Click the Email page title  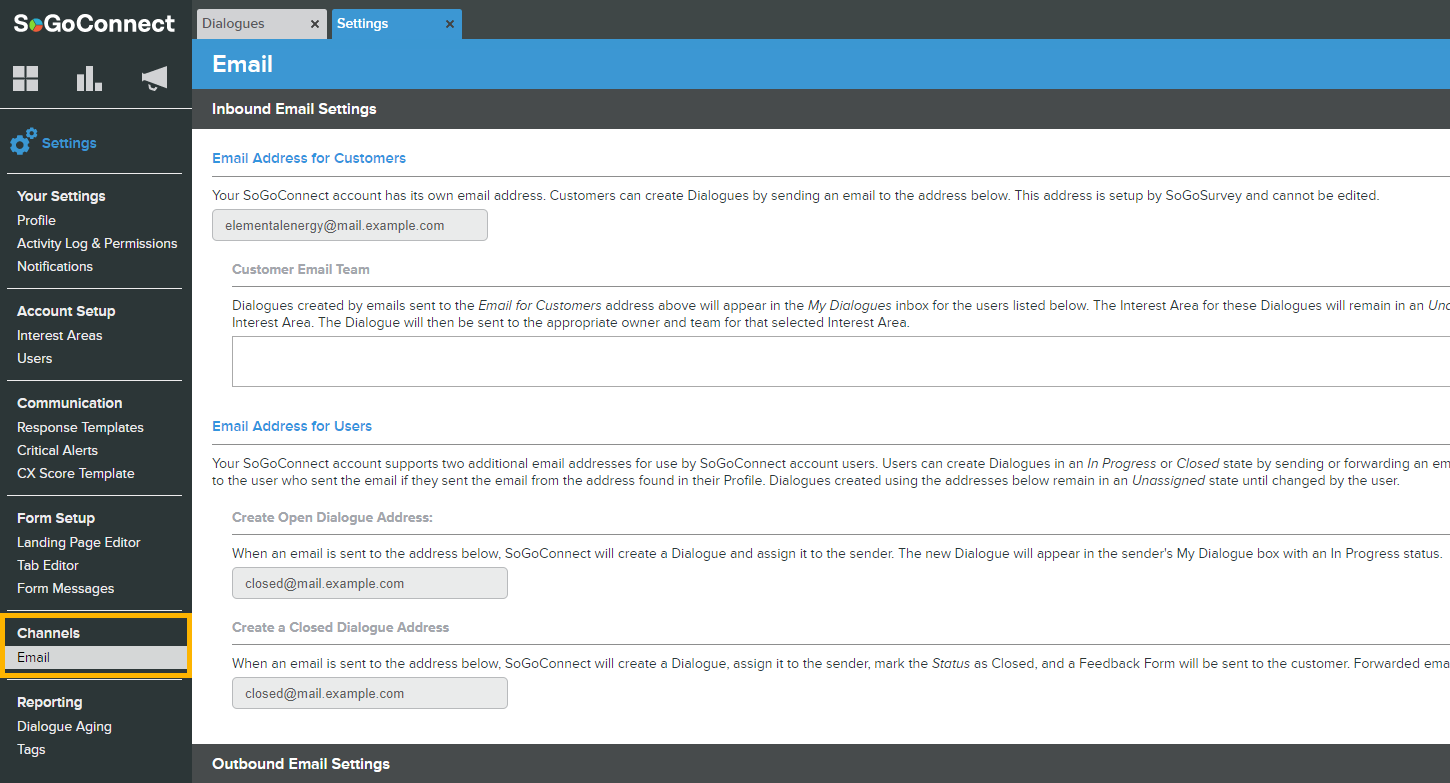click(x=243, y=64)
